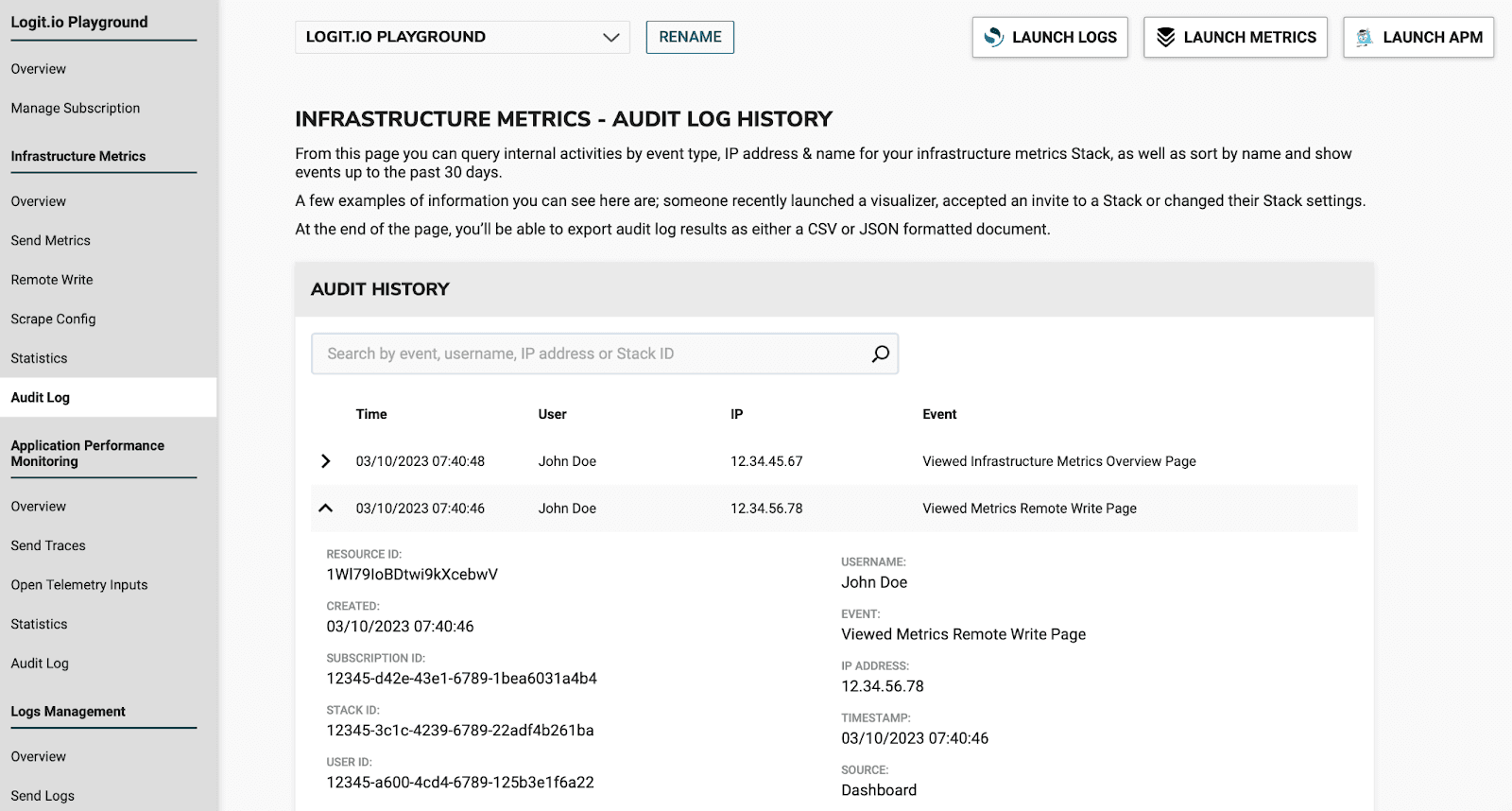The width and height of the screenshot is (1512, 811).
Task: Click Viewed Metrics Remote Write Page row event
Action: click(x=1029, y=509)
